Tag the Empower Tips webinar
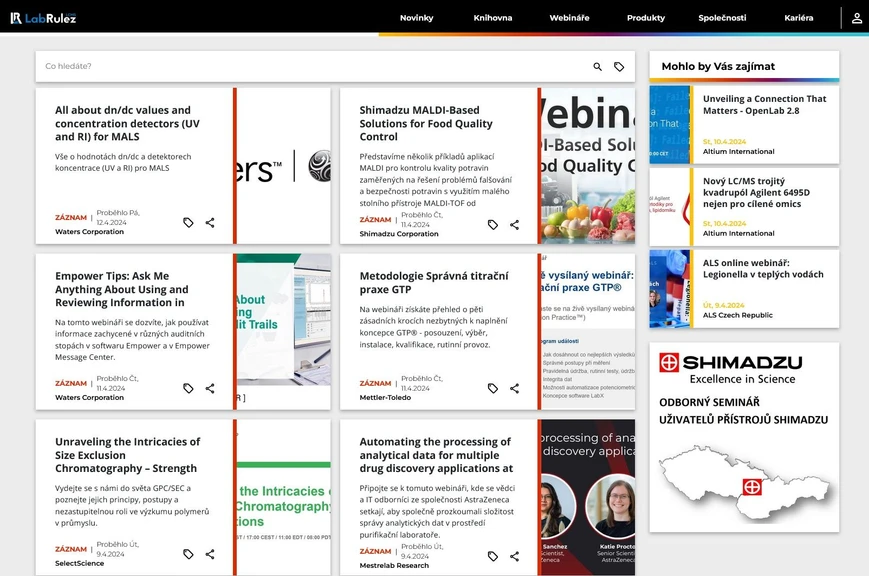Image resolution: width=869 pixels, height=576 pixels. click(x=188, y=388)
